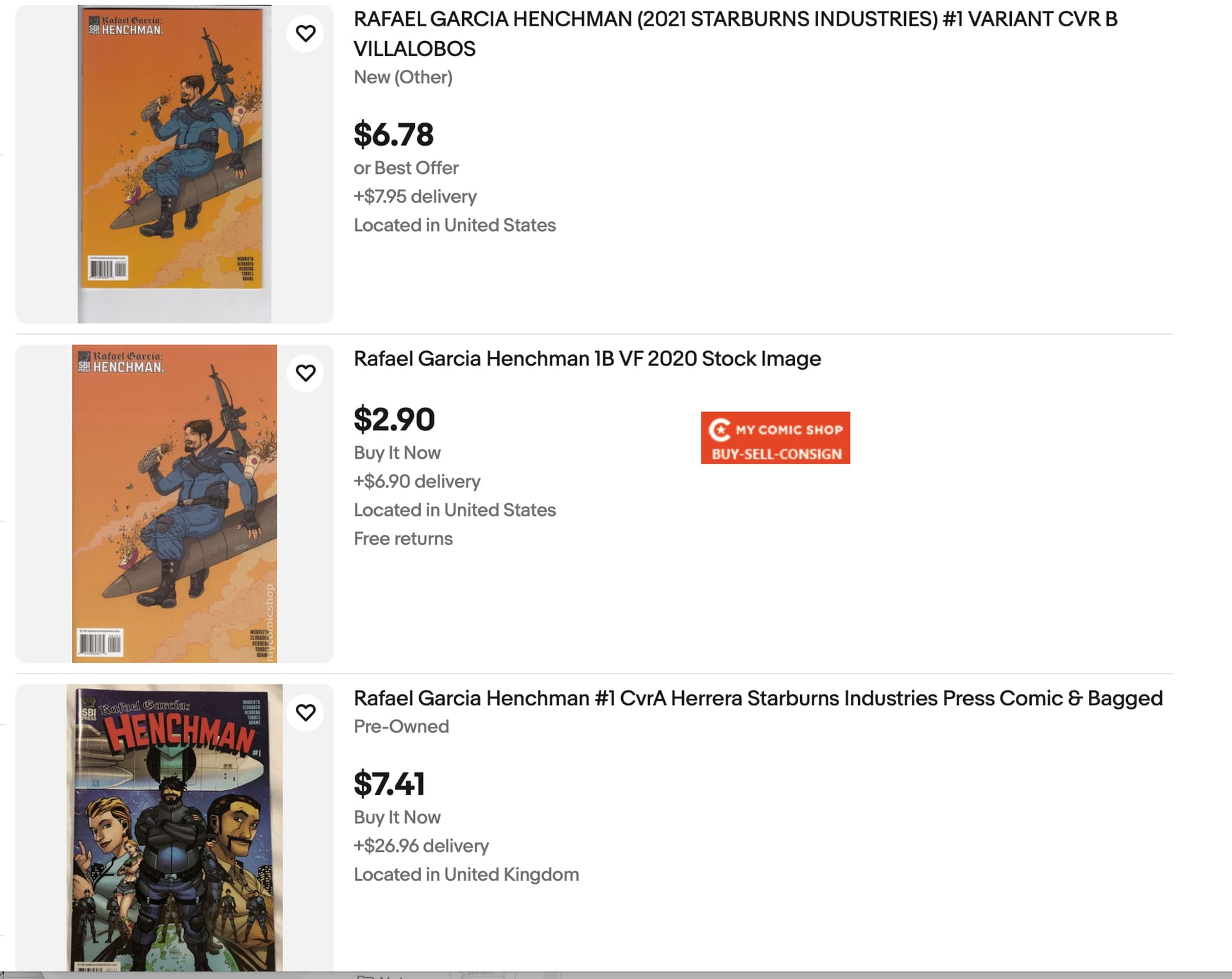Click 'Buy It Now' under the $2.90 price
The image size is (1232, 979).
point(397,453)
